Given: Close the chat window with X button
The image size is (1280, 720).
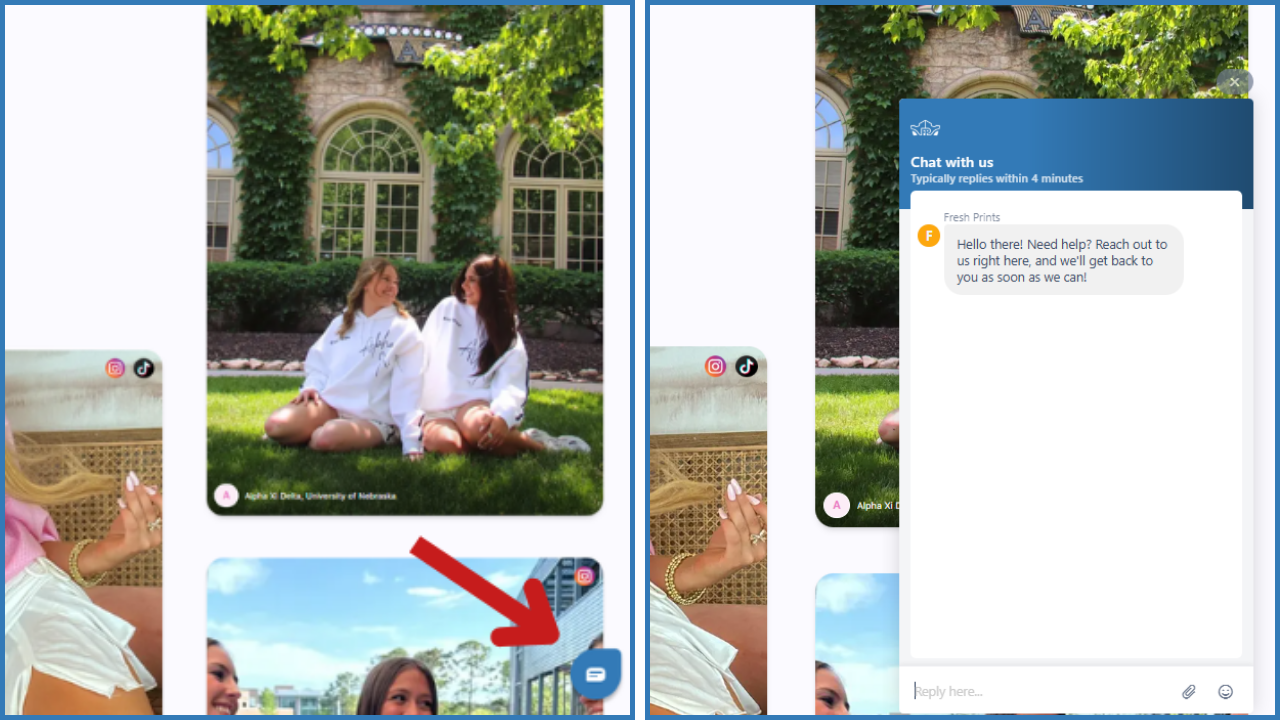Looking at the screenshot, I should tap(1235, 82).
